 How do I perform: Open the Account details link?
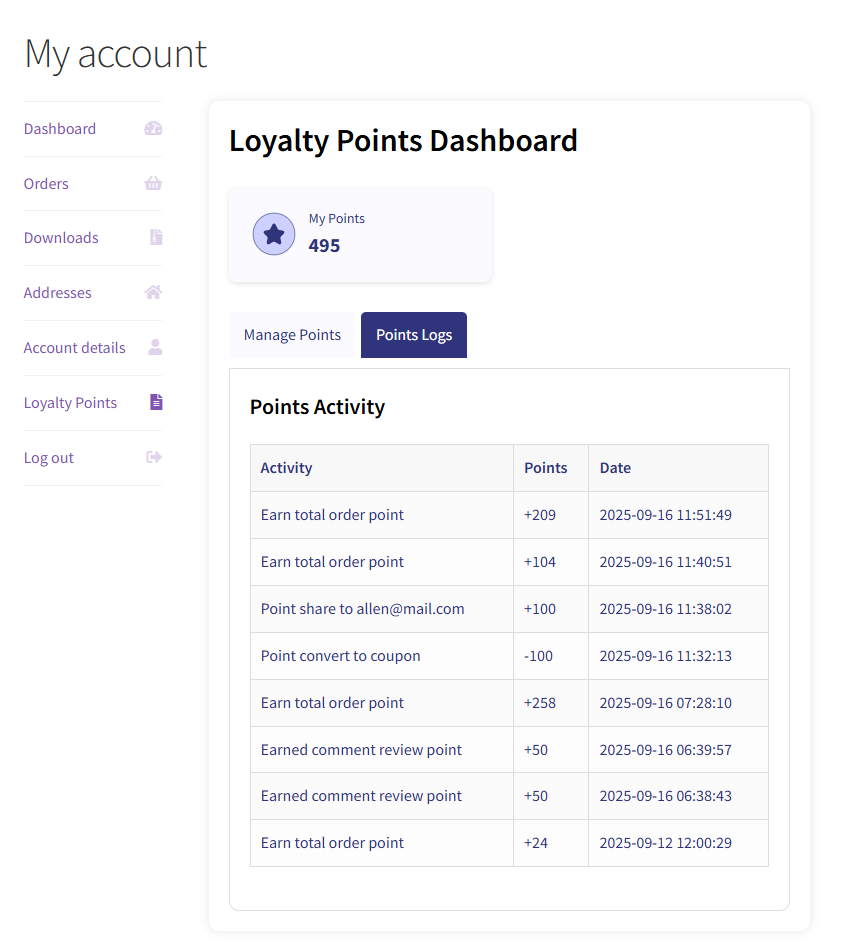click(75, 348)
